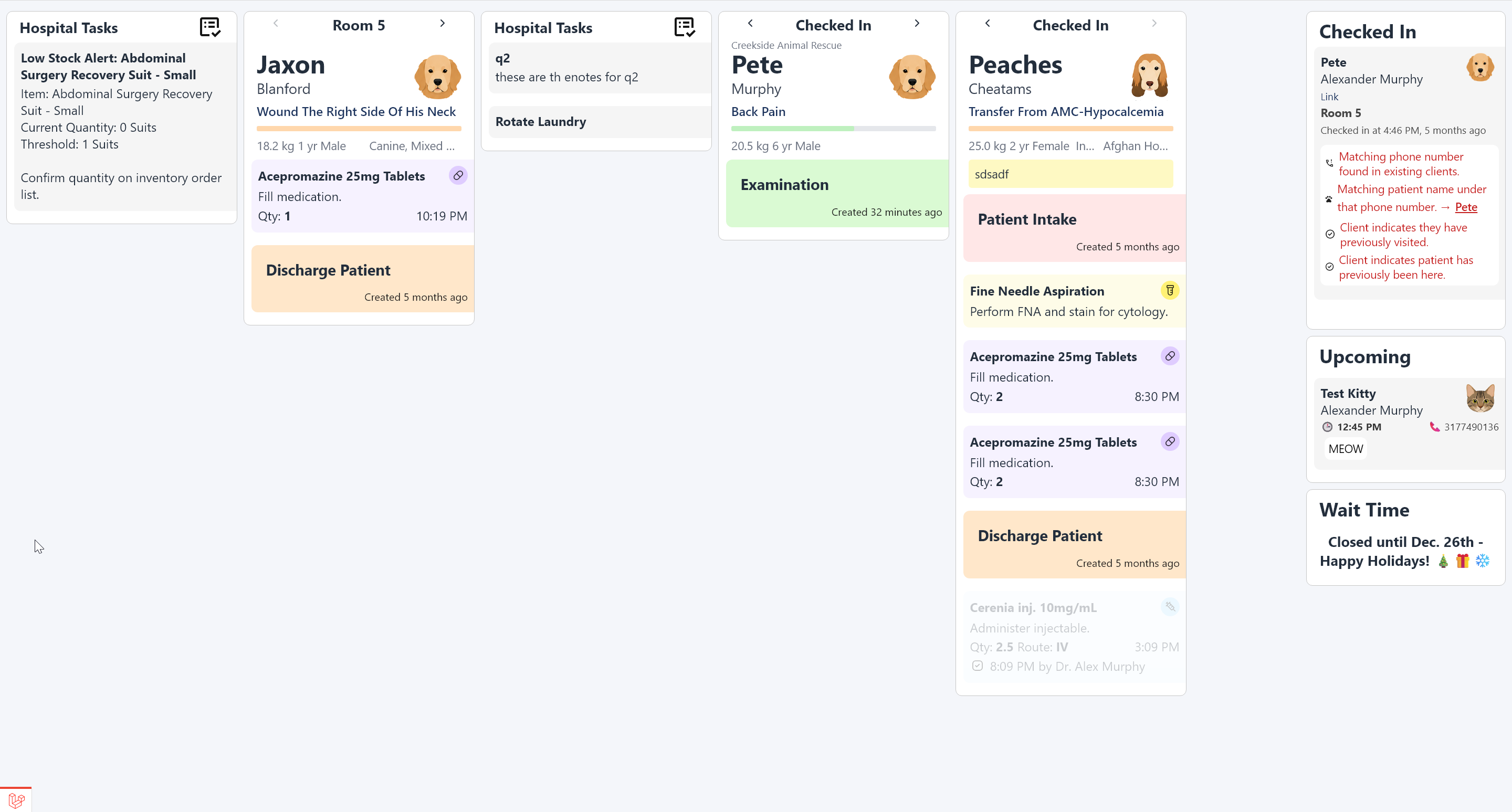Click Pete's green progress bar under Back Pain
This screenshot has height=812, width=1512.
pos(833,129)
